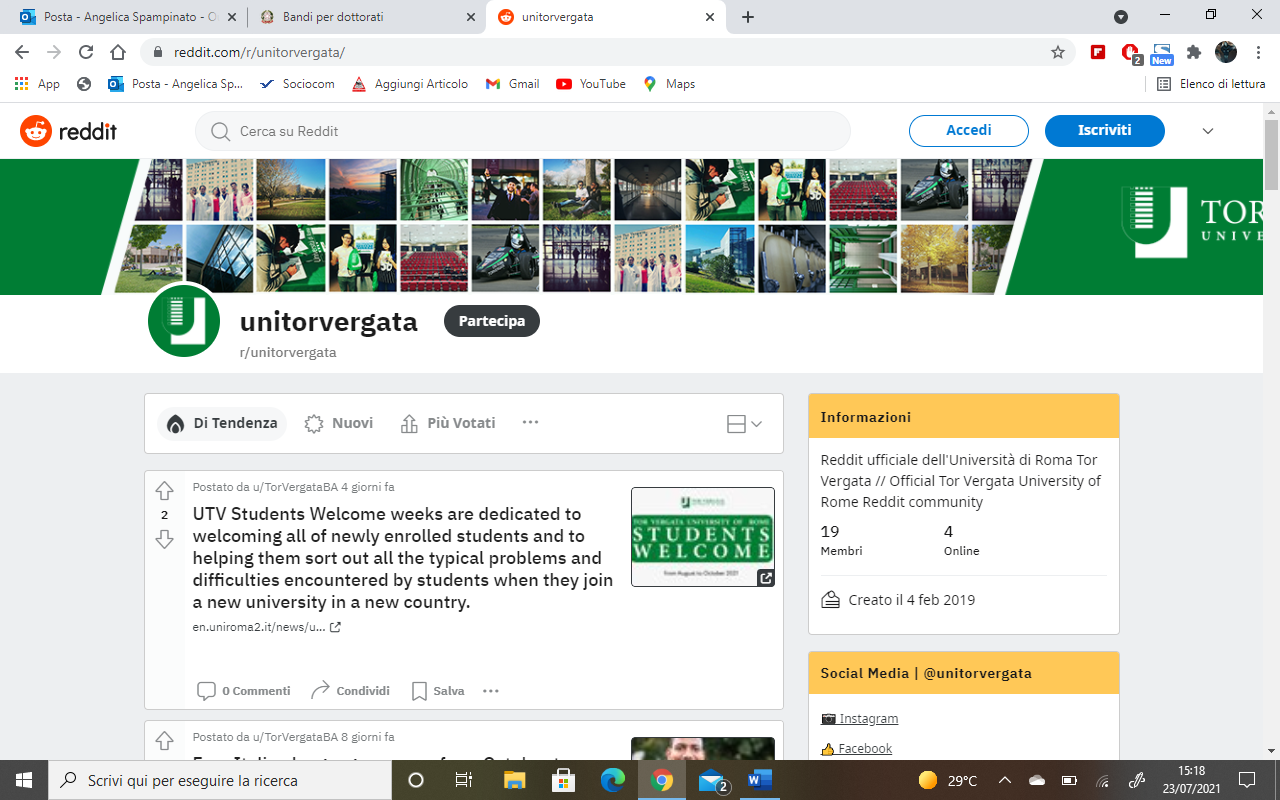
Task: Open the user menu dropdown chevron
Action: (1207, 131)
